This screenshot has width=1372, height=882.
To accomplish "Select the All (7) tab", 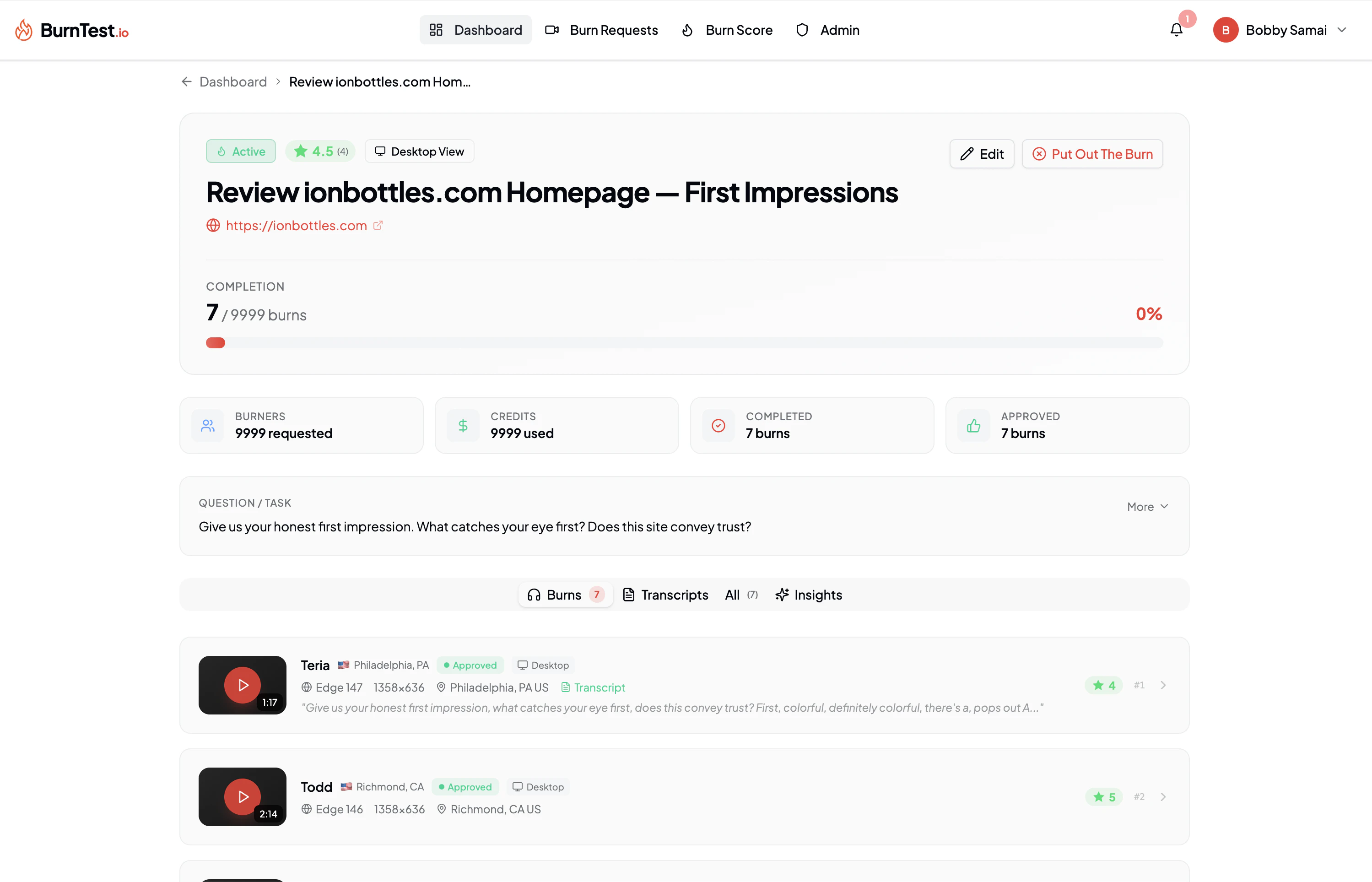I will (741, 595).
